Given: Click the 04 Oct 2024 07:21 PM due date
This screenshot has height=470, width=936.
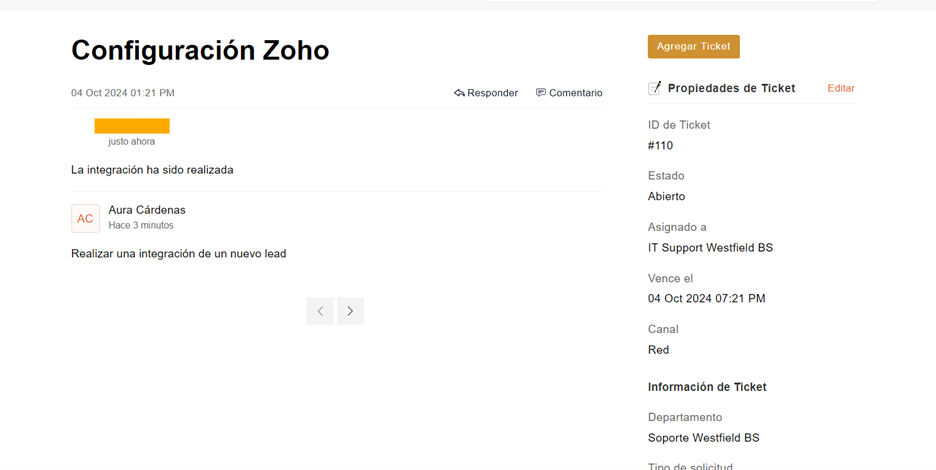Looking at the screenshot, I should 706,298.
